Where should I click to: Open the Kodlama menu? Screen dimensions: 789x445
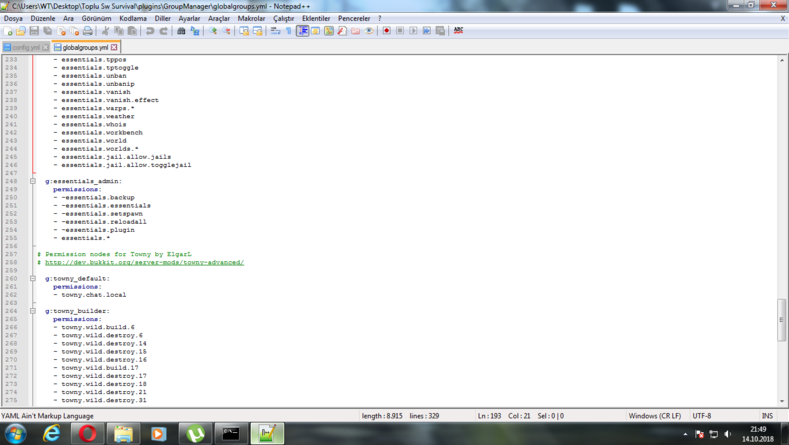133,18
